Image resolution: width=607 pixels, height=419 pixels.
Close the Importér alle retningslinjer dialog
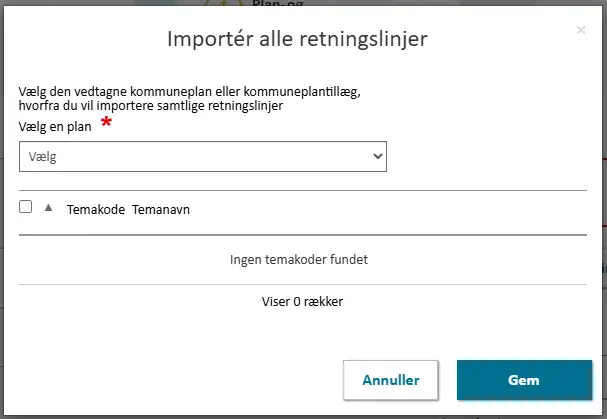(x=581, y=30)
